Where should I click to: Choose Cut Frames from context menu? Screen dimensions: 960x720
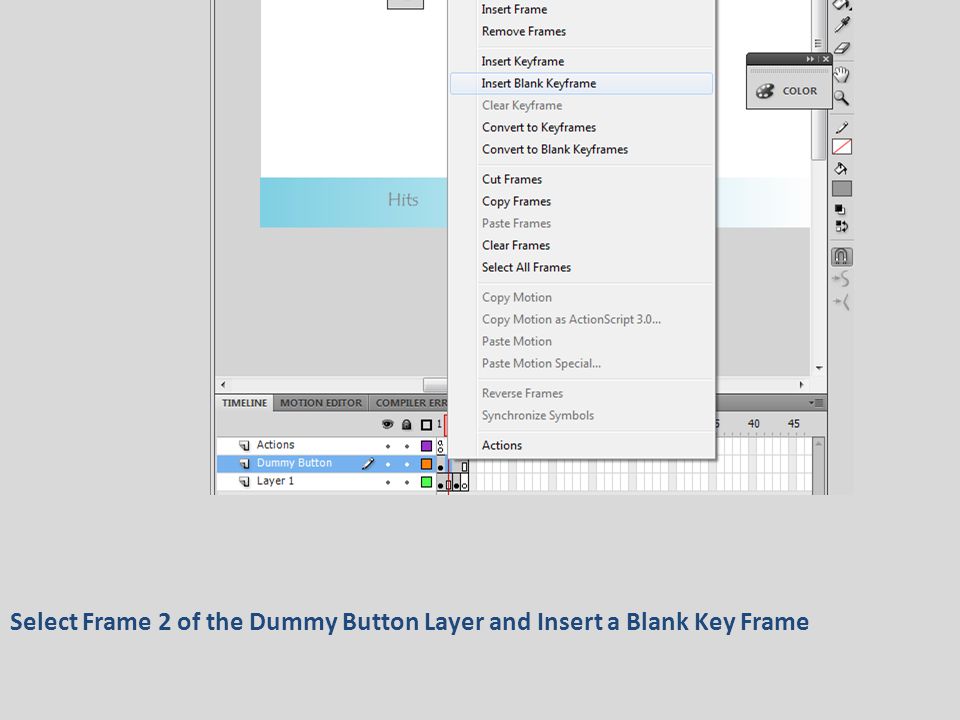(582, 180)
